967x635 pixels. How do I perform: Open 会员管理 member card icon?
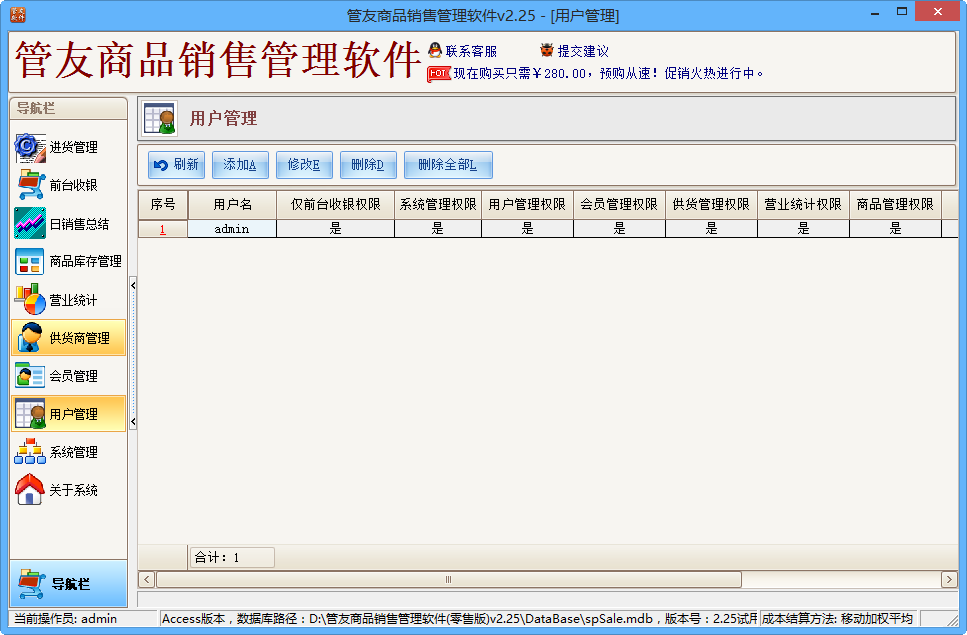30,376
